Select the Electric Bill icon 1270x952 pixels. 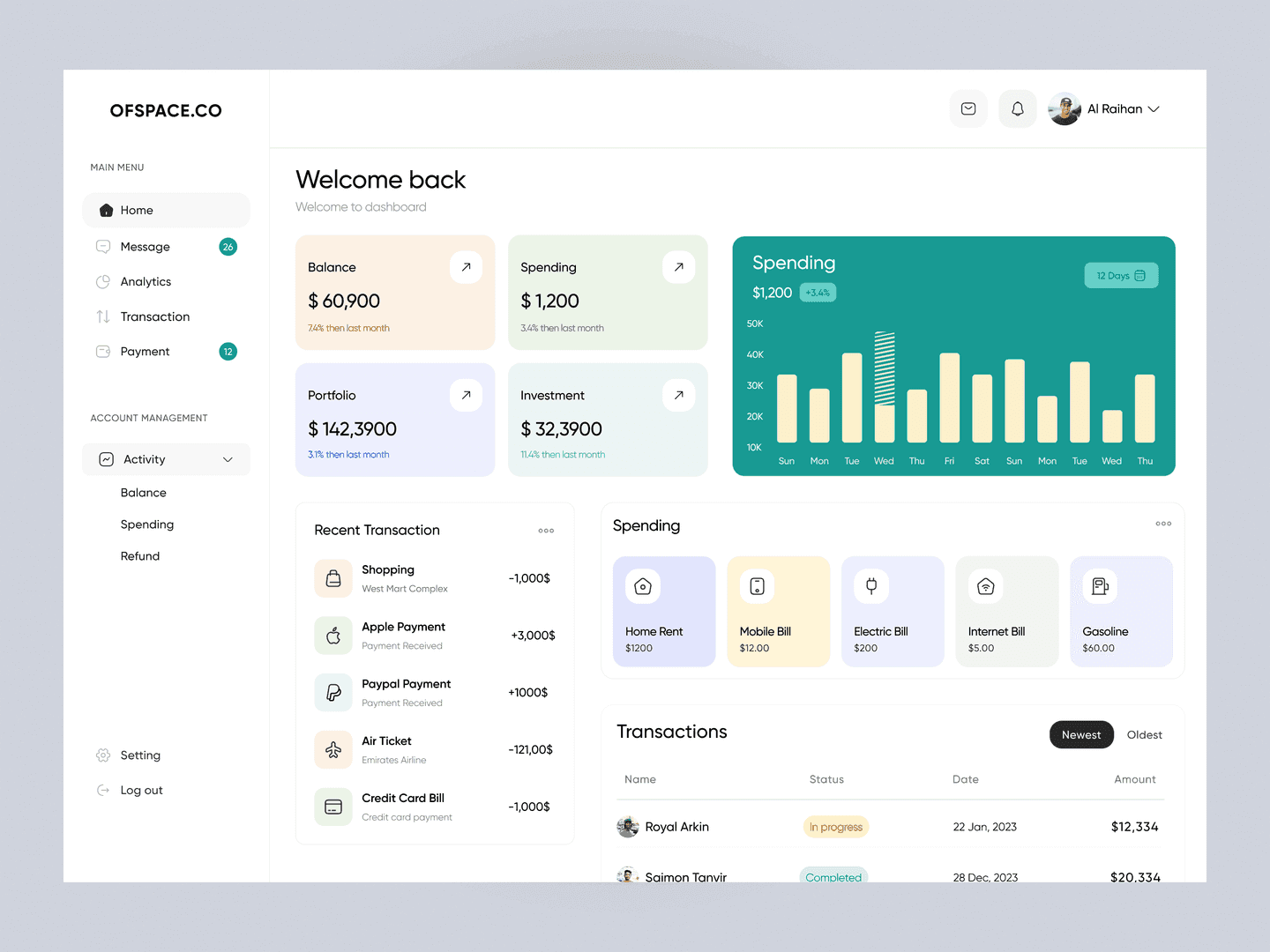[870, 585]
